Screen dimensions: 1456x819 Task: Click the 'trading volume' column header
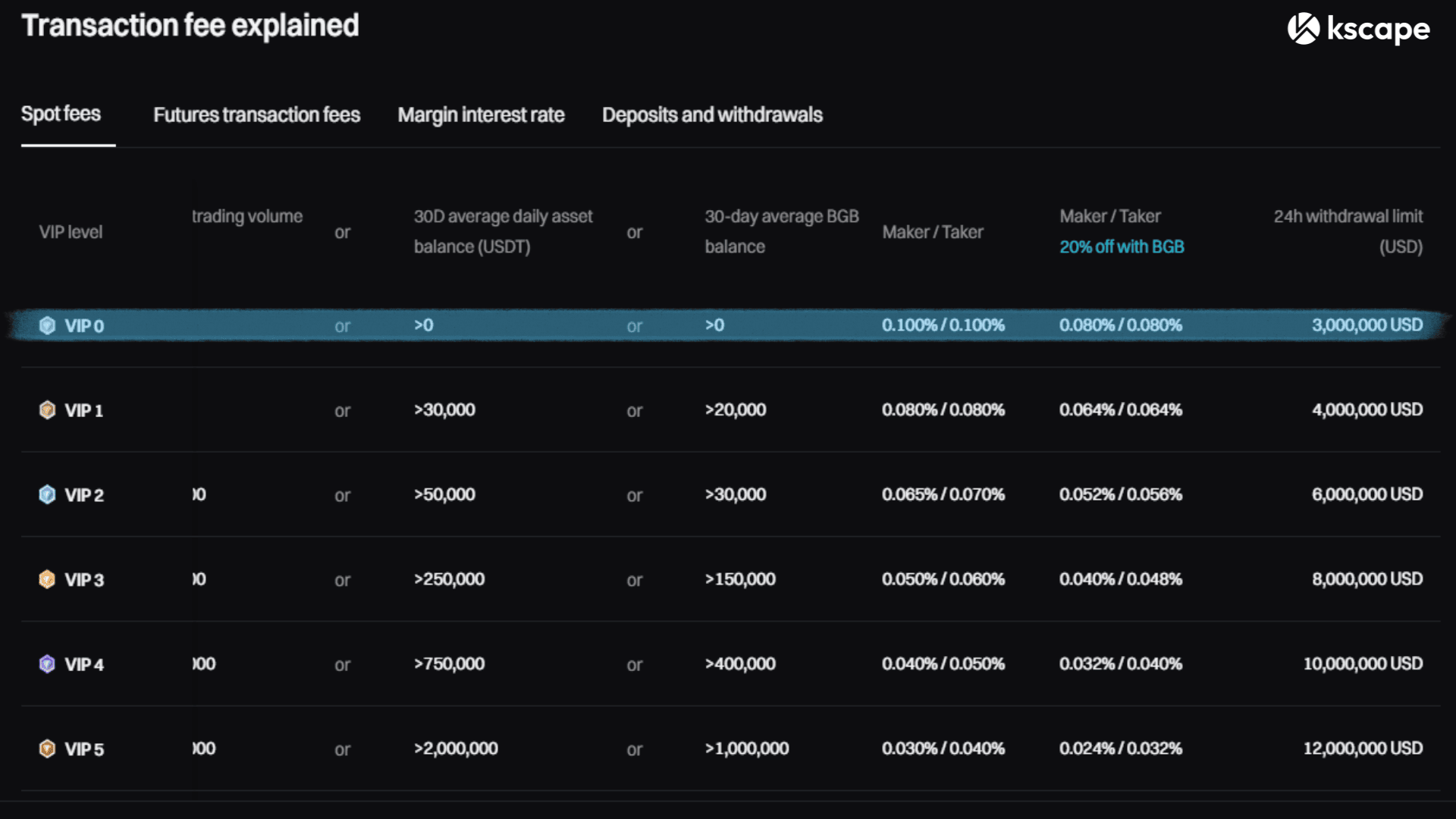(x=247, y=216)
